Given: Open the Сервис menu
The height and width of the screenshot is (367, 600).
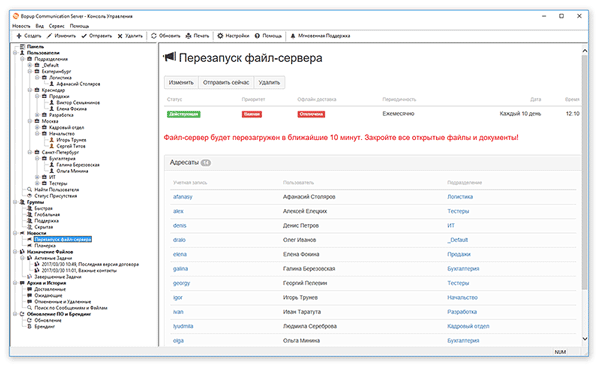Looking at the screenshot, I should click(x=57, y=26).
